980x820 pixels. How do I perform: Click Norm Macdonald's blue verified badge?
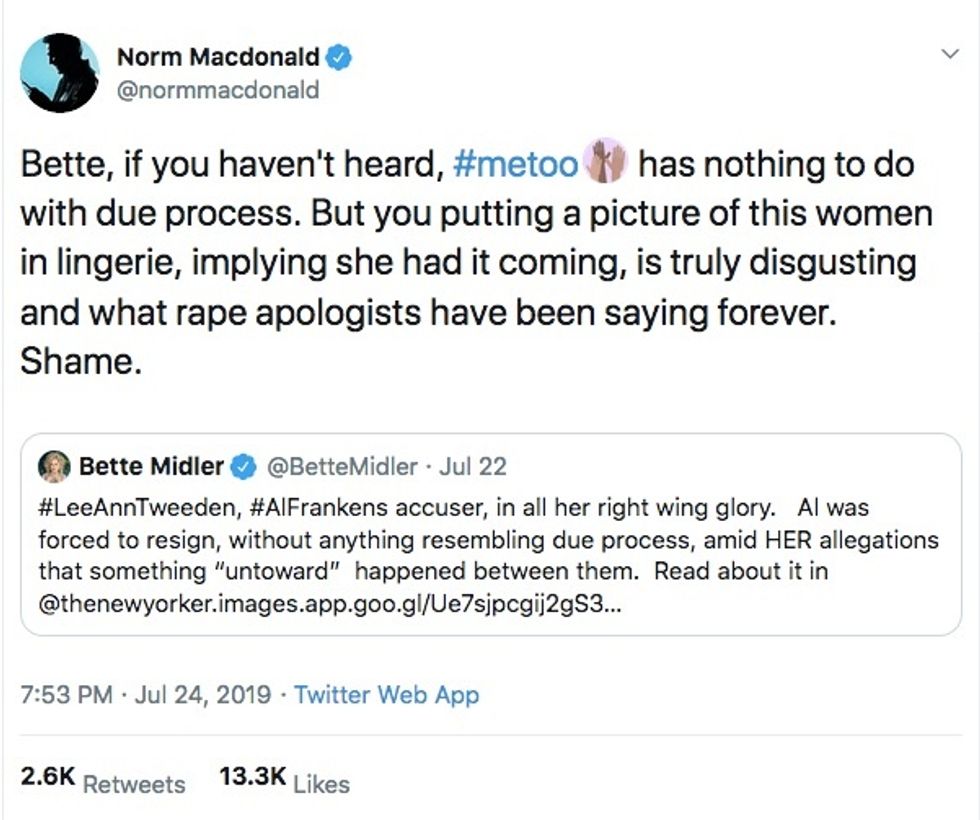(x=341, y=58)
